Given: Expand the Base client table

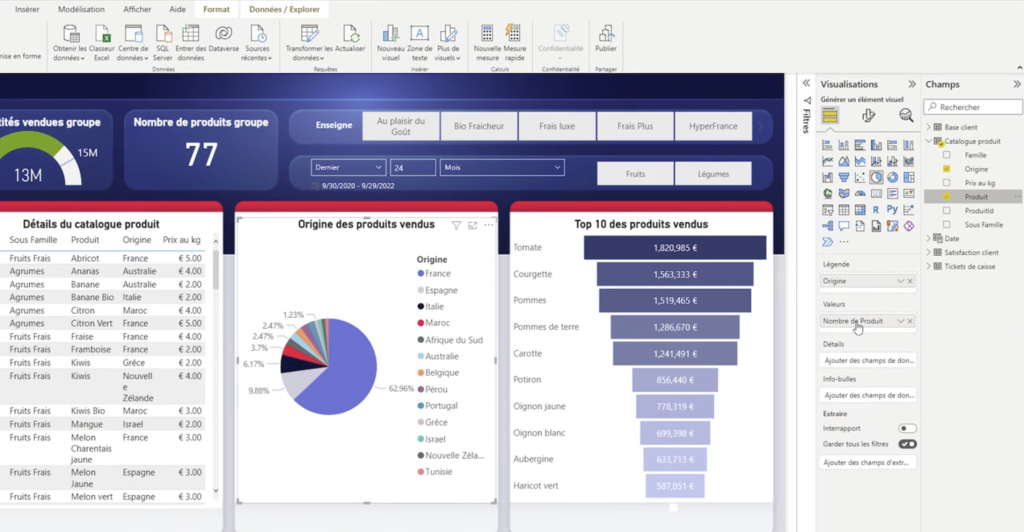Looking at the screenshot, I should [929, 127].
